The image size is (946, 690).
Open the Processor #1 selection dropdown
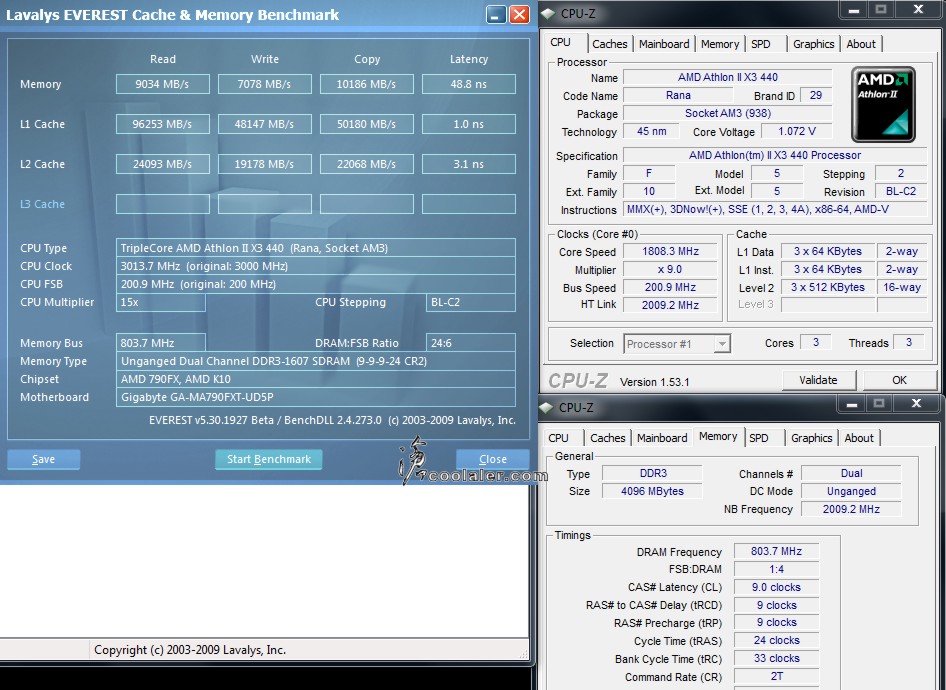[x=722, y=344]
